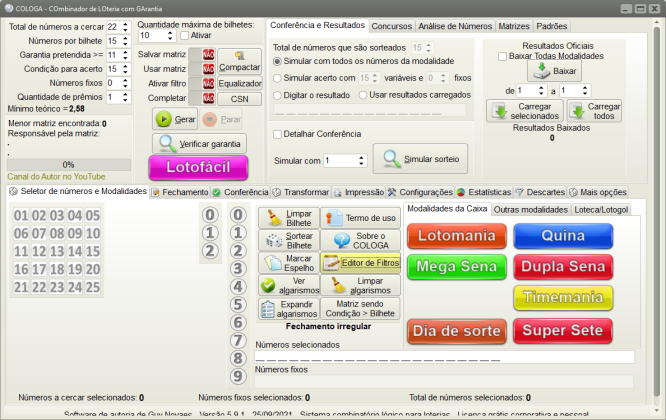Toggle Salvar matriz NÃO switch
Viewport: 666px width, 420px height.
coord(202,54)
